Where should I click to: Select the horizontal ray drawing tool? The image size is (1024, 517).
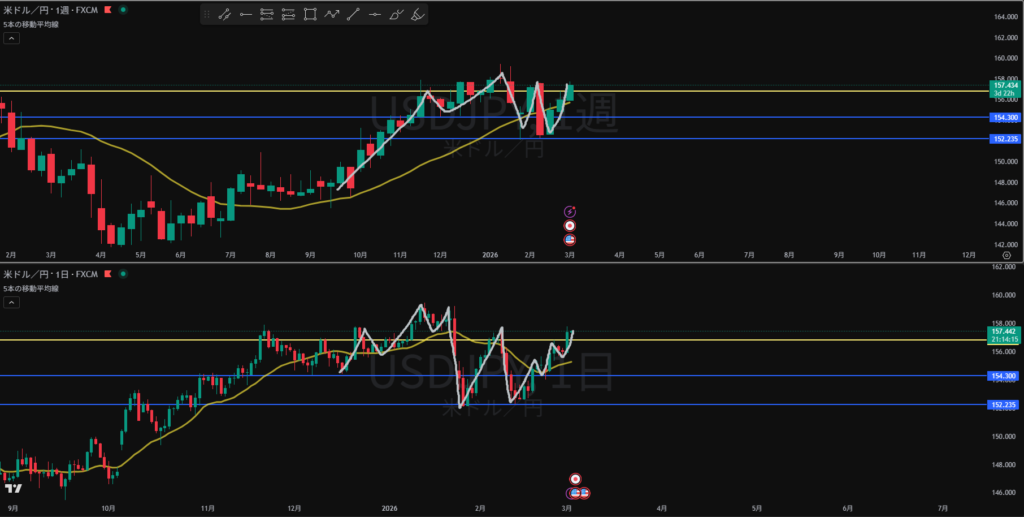pyautogui.click(x=245, y=14)
